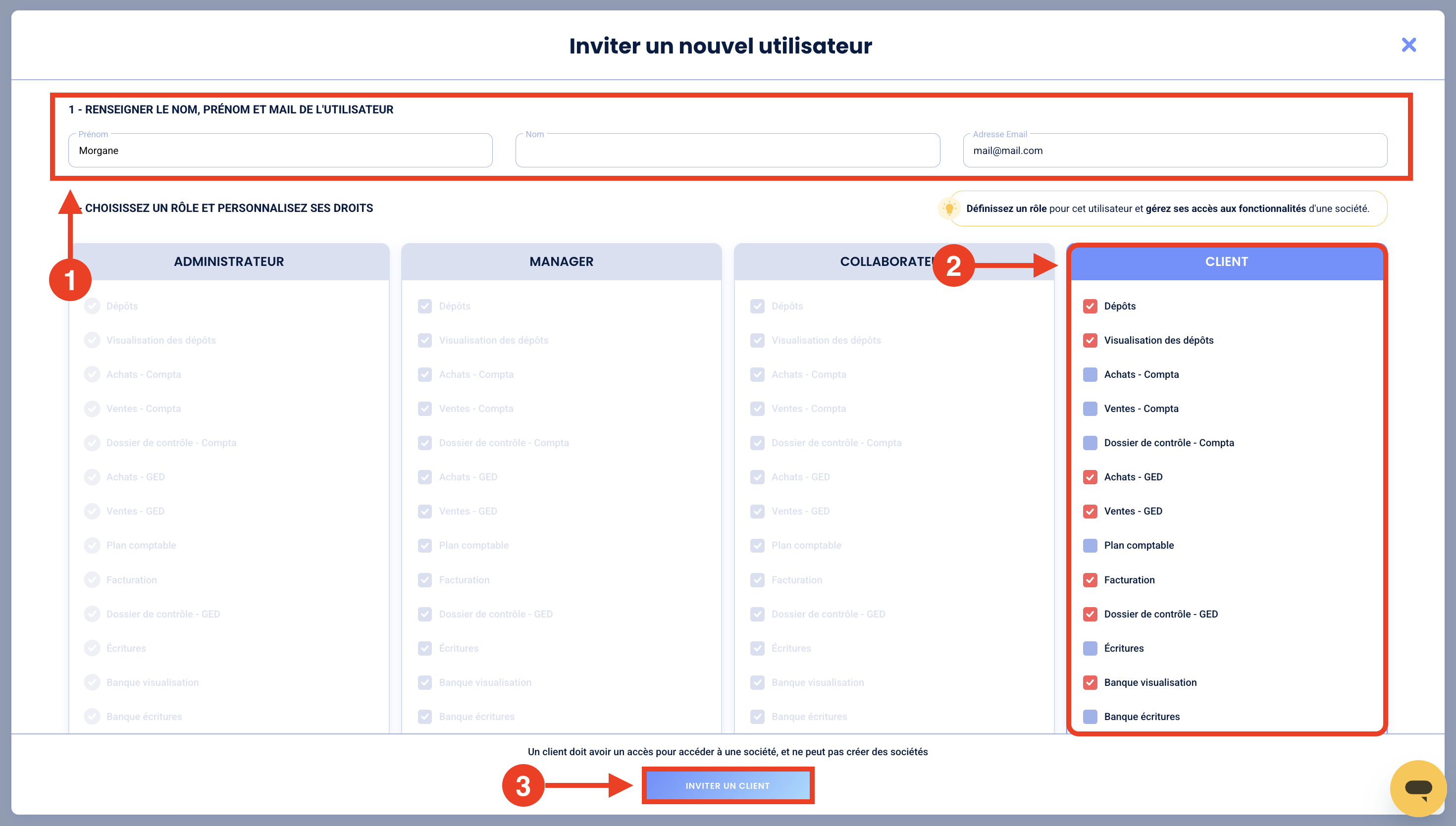1456x826 pixels.
Task: Toggle Administrateur Facturation circle
Action: click(x=92, y=580)
